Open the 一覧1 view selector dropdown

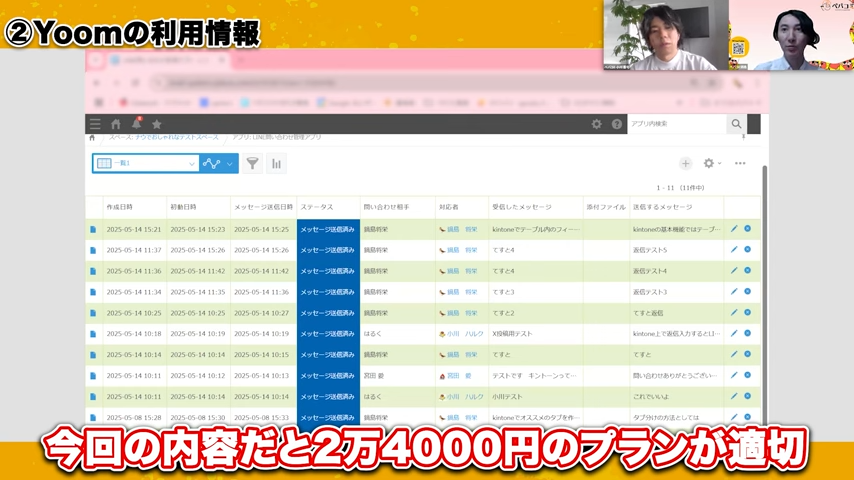(x=146, y=163)
